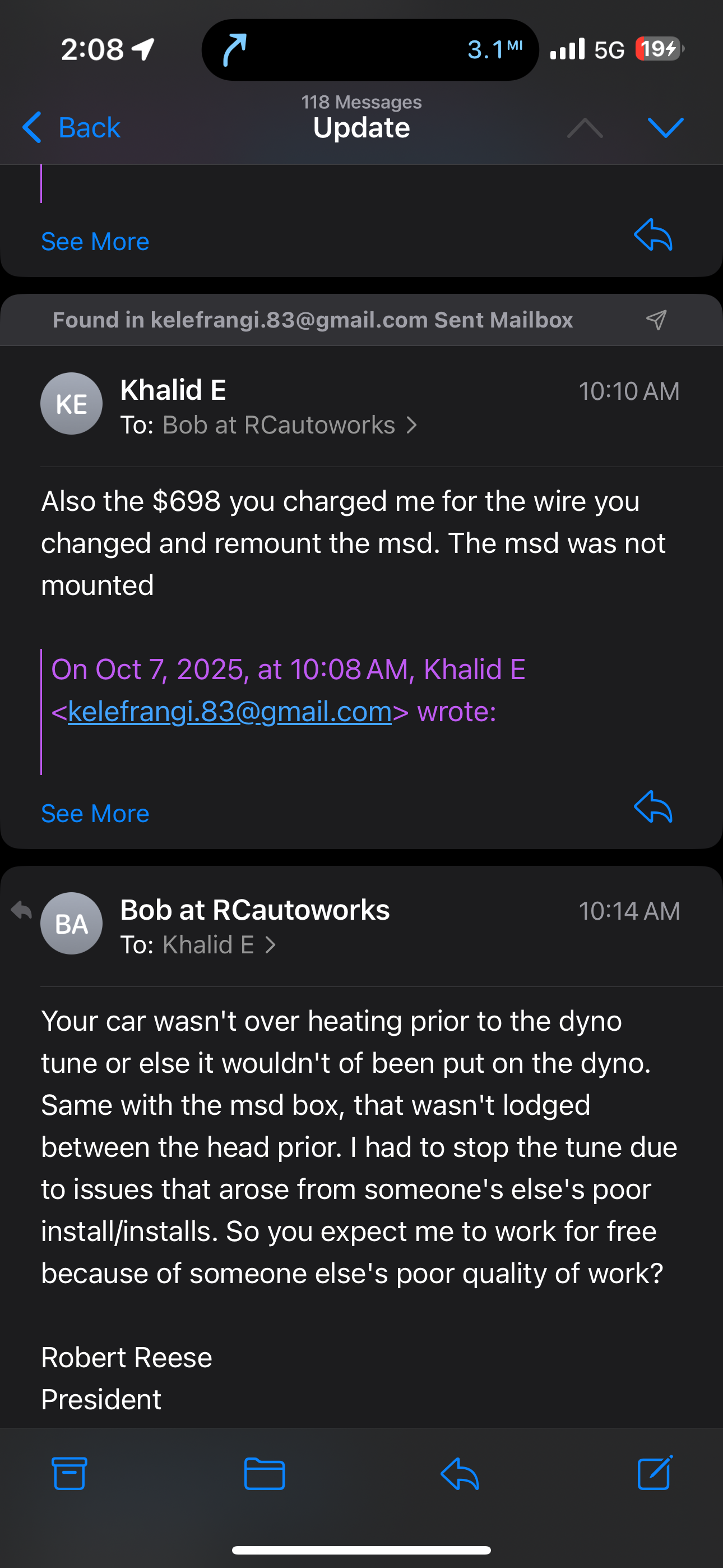723x1568 pixels.
Task: Compose a new message with pencil icon
Action: point(654,1473)
